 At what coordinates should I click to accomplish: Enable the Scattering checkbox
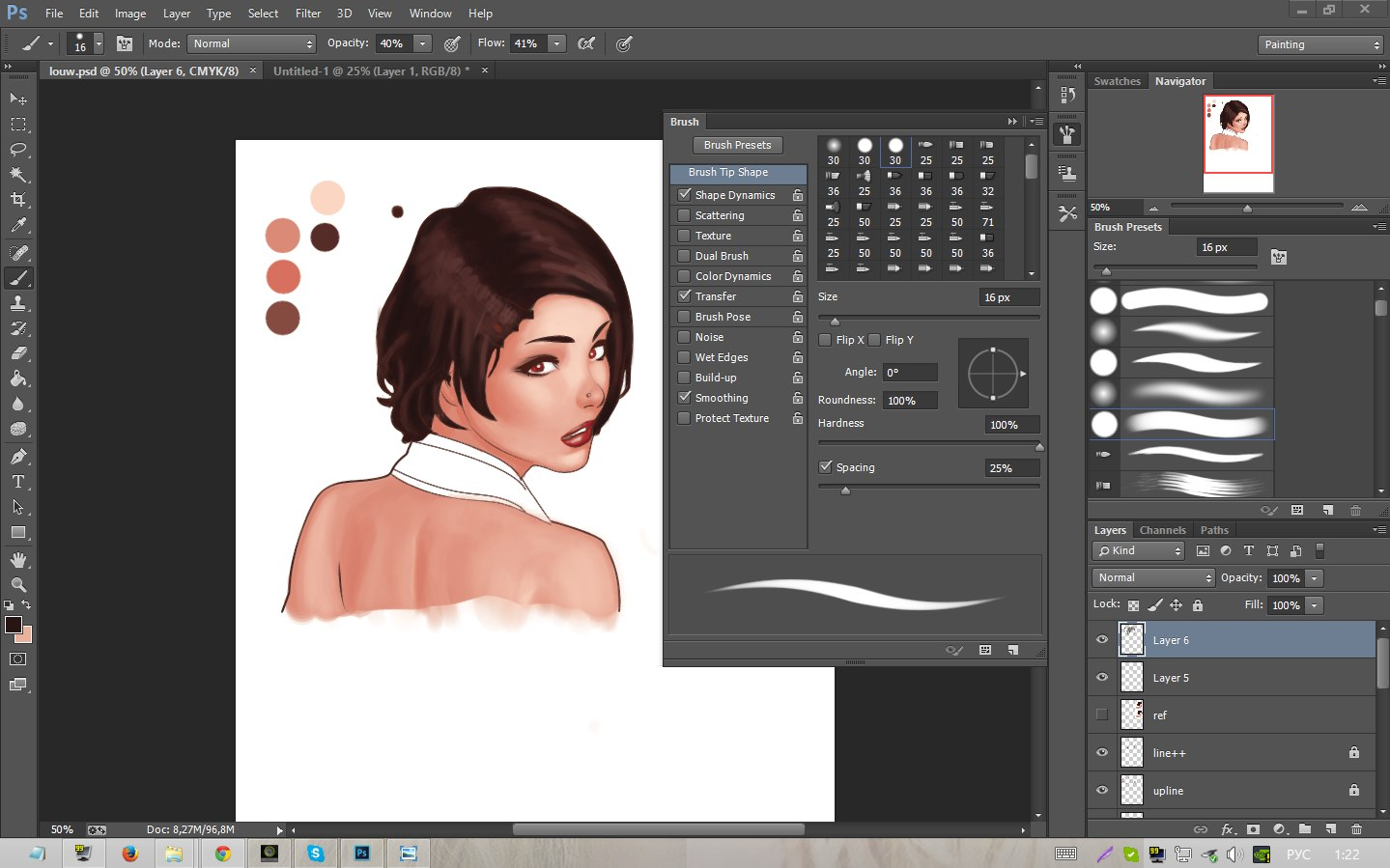point(685,215)
